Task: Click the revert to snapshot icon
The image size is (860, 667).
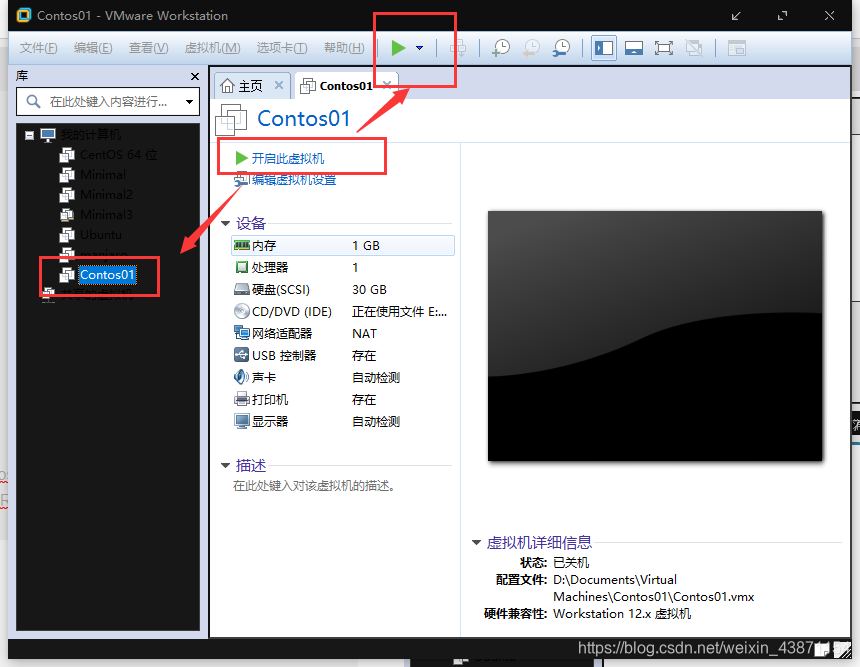Action: point(531,48)
